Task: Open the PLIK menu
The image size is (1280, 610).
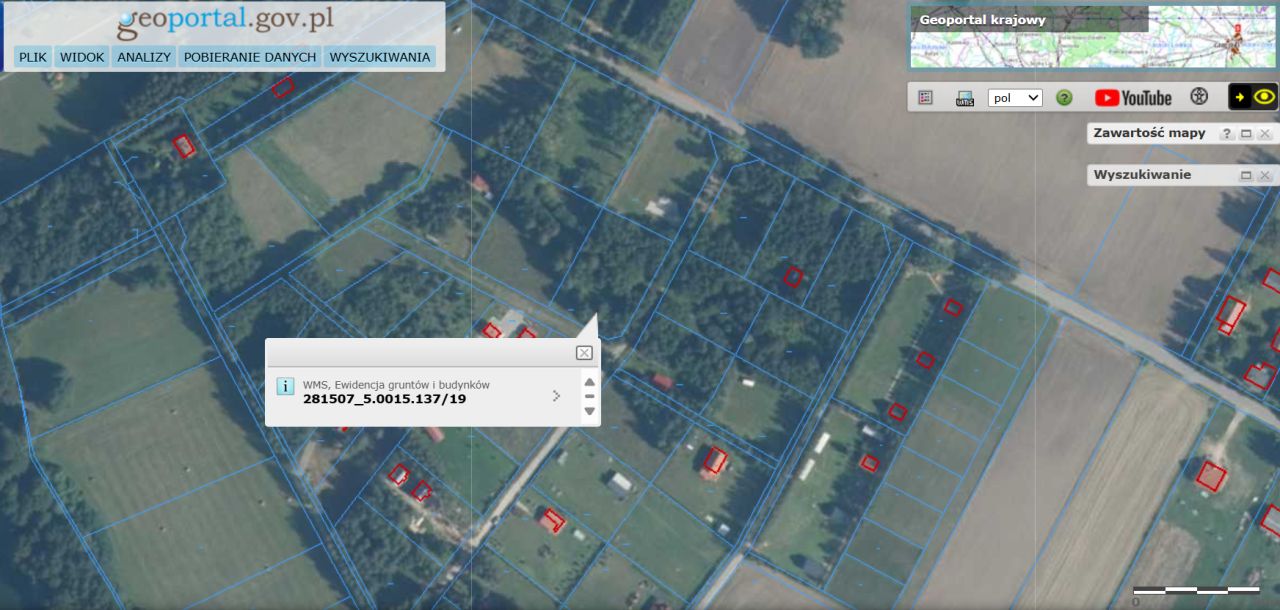Action: pyautogui.click(x=33, y=57)
